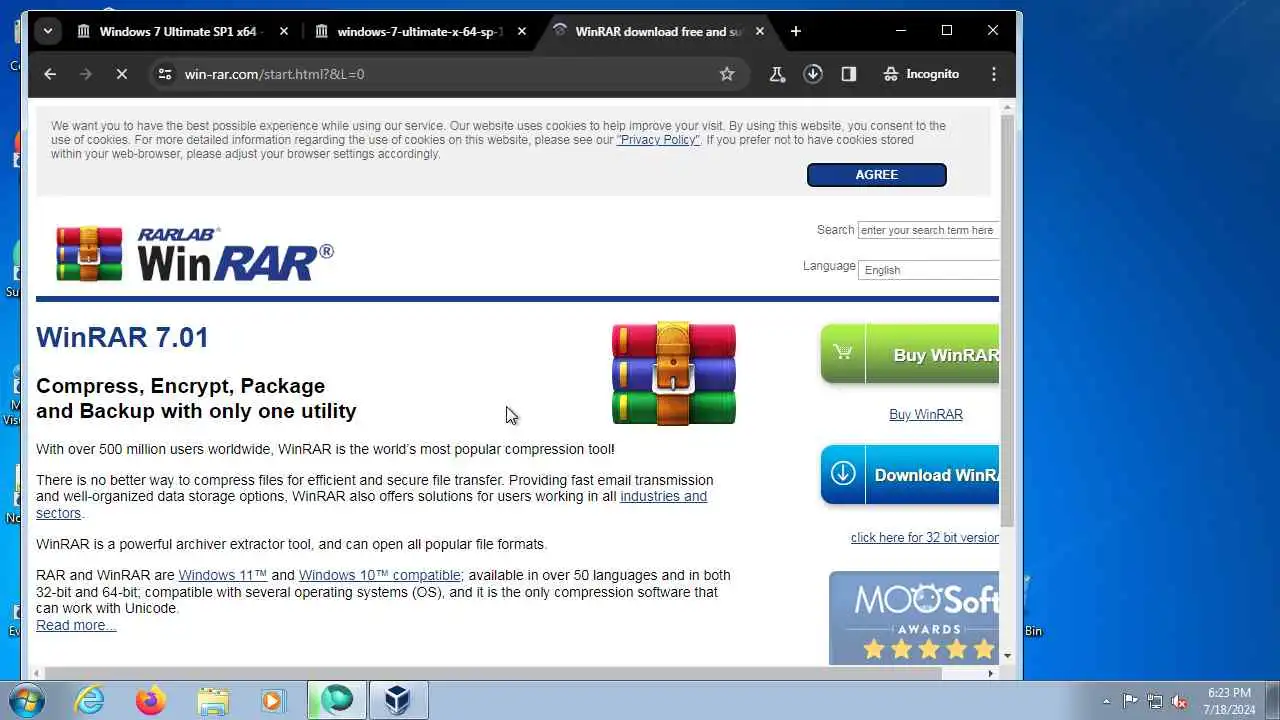Viewport: 1280px width, 720px height.
Task: Open the Windows 10 compatible link
Action: pyautogui.click(x=380, y=575)
